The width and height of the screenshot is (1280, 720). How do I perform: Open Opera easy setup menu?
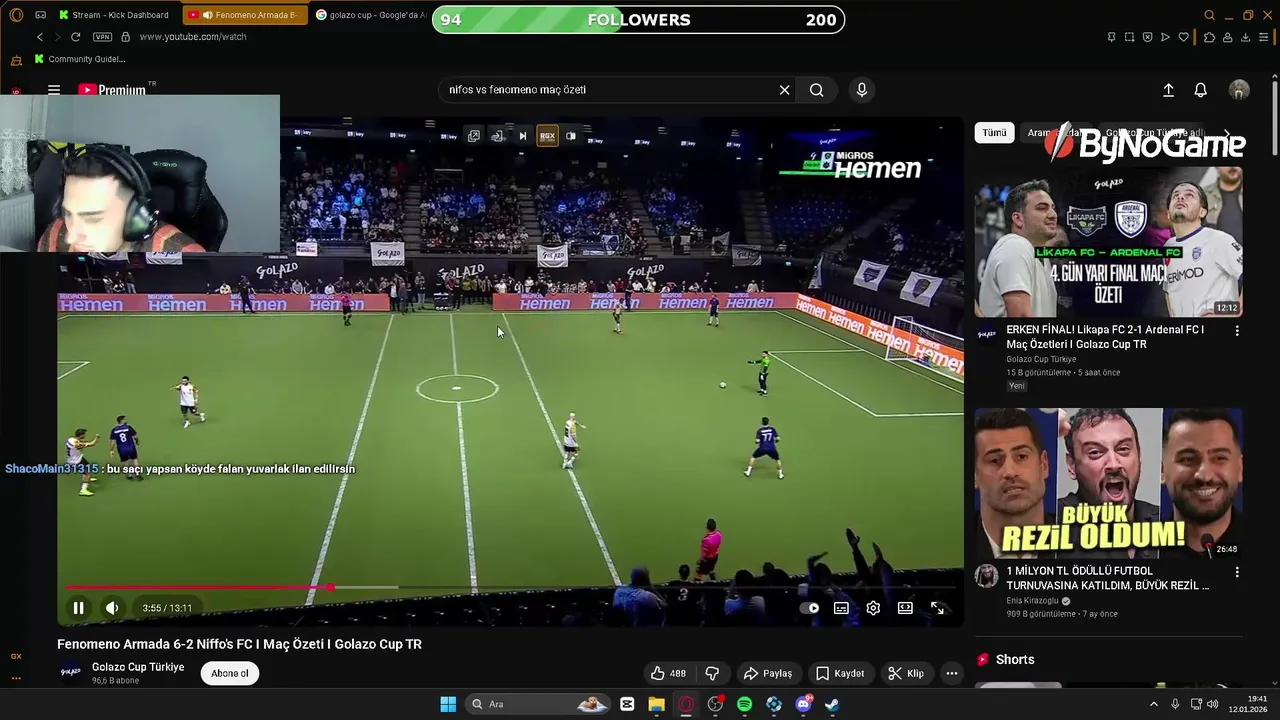coord(1265,37)
